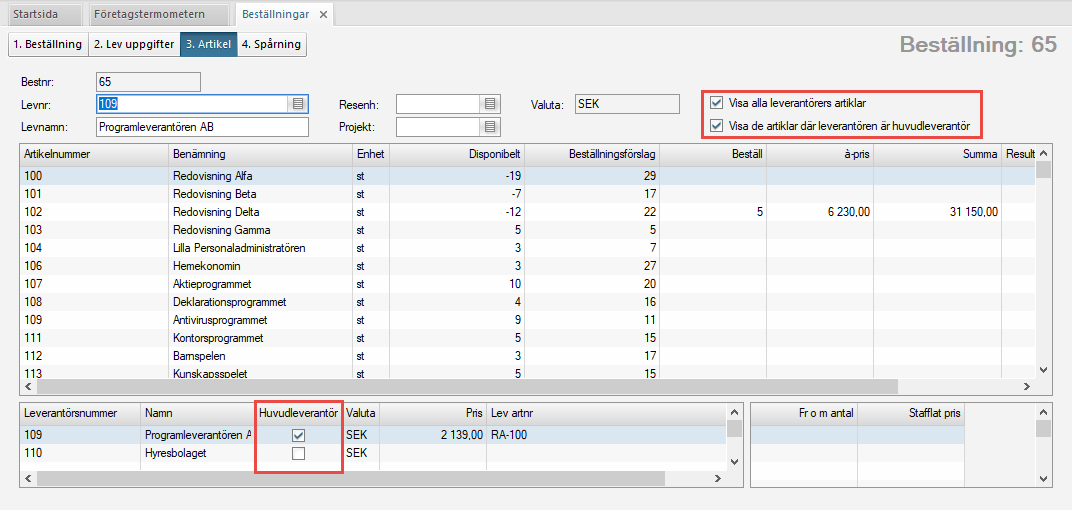Open step 2. Lev uppgifter
This screenshot has height=510, width=1072.
(x=134, y=44)
